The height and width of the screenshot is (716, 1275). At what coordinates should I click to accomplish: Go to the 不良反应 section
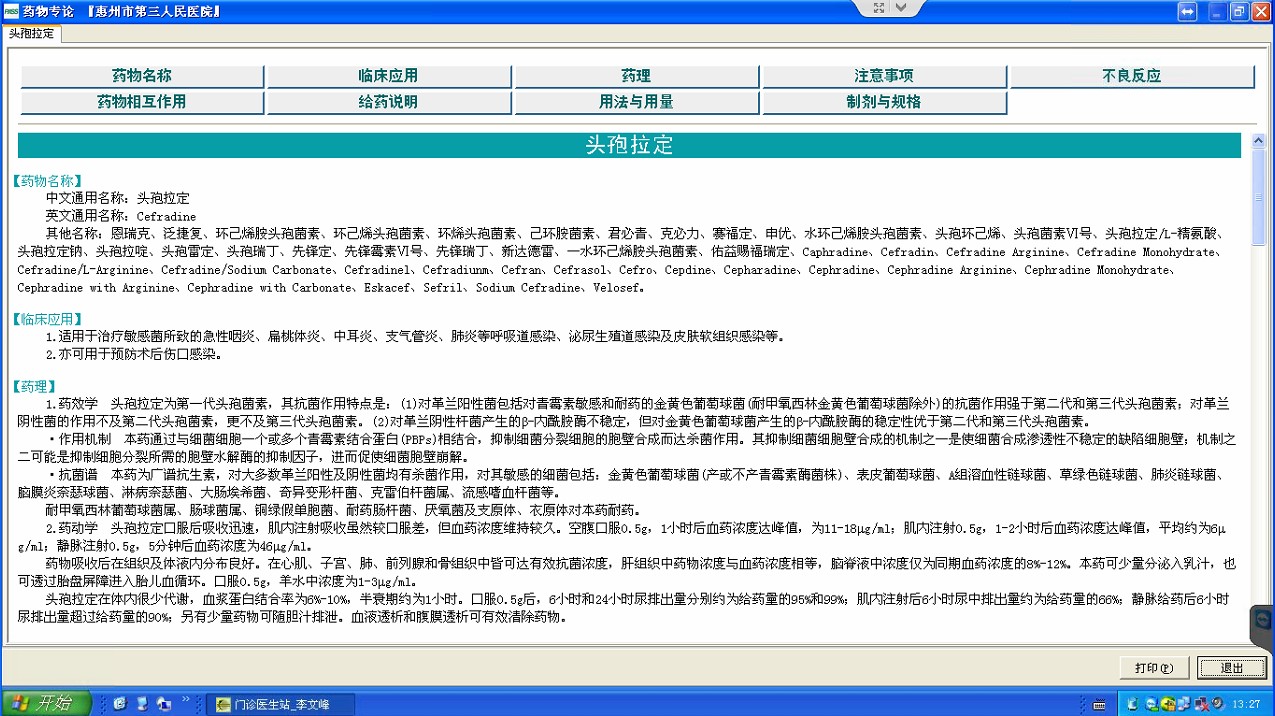(x=1131, y=76)
